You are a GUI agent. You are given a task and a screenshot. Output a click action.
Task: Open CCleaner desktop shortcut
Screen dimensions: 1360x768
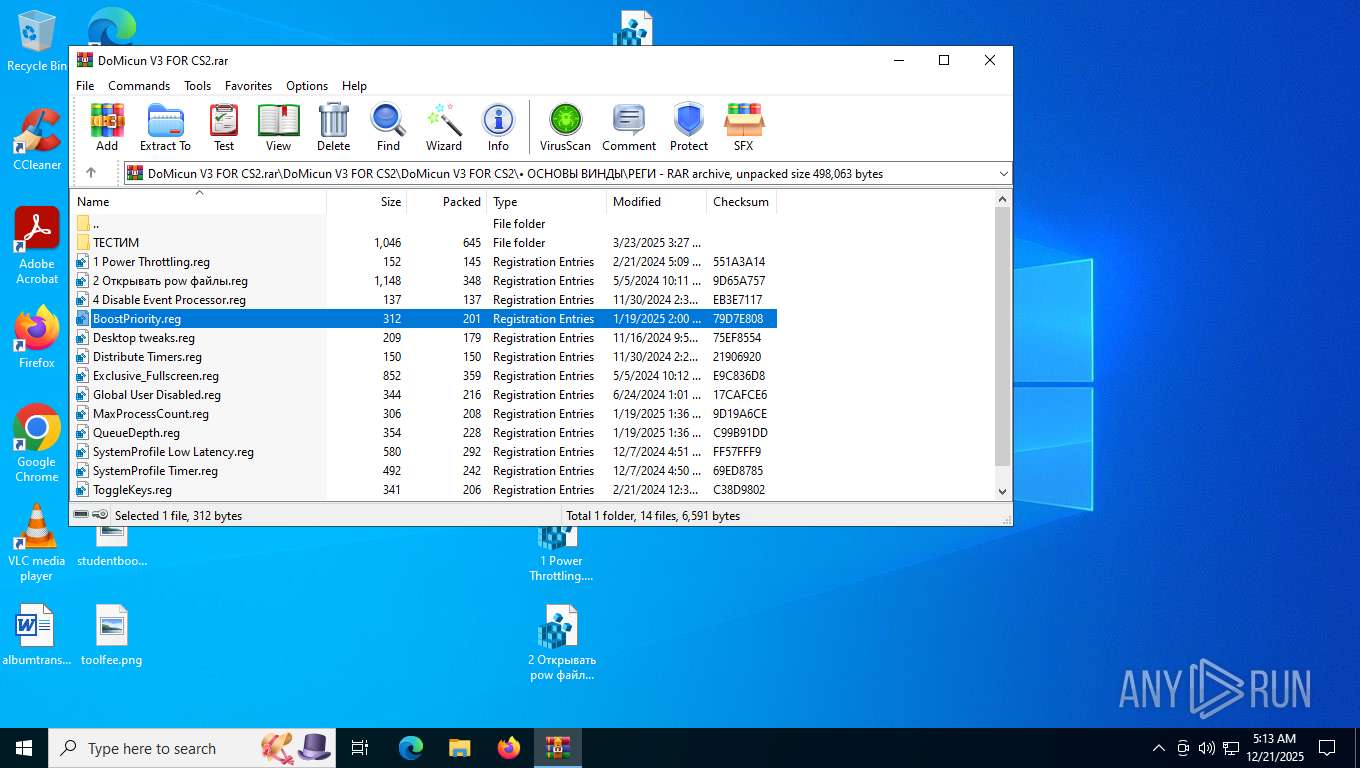coord(37,139)
